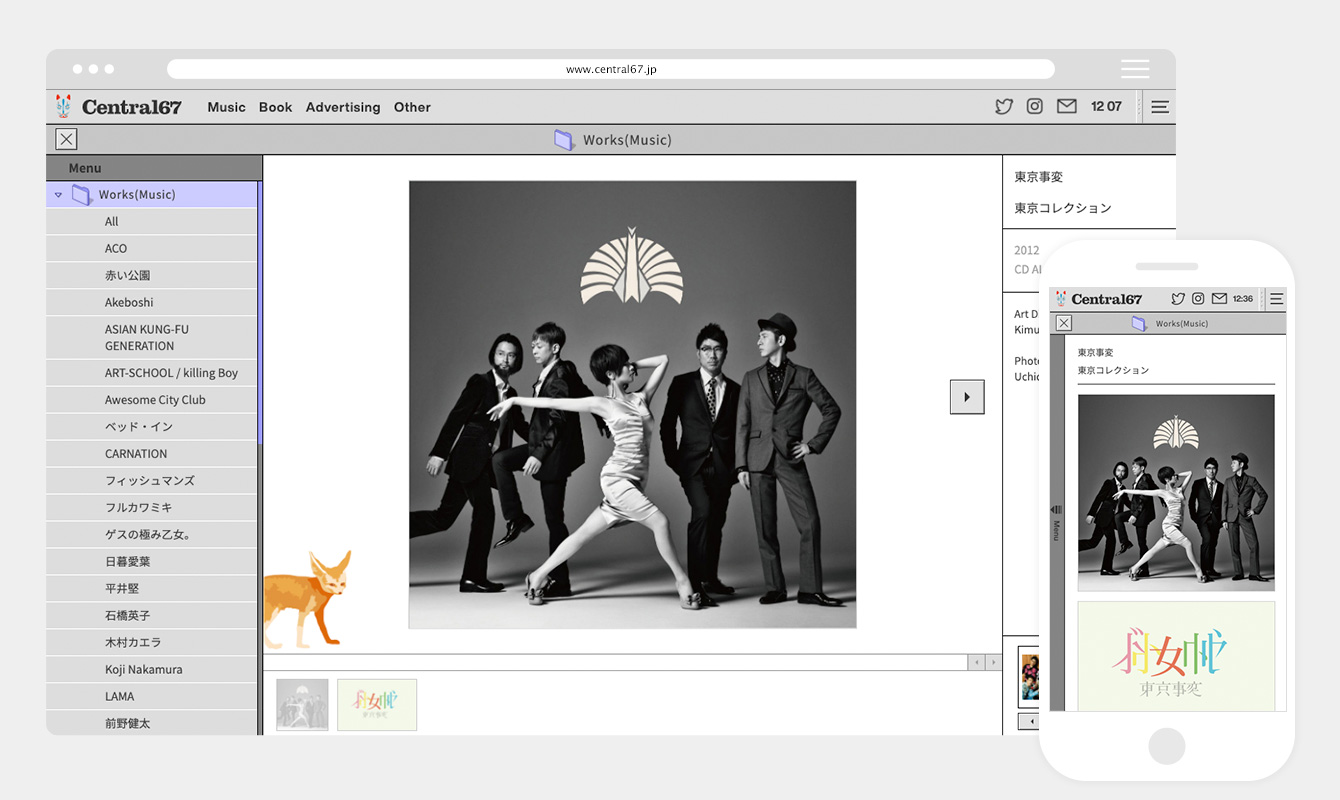Tap the X close box on the phone mockup
Screen dimensions: 1340x800
[1064, 323]
